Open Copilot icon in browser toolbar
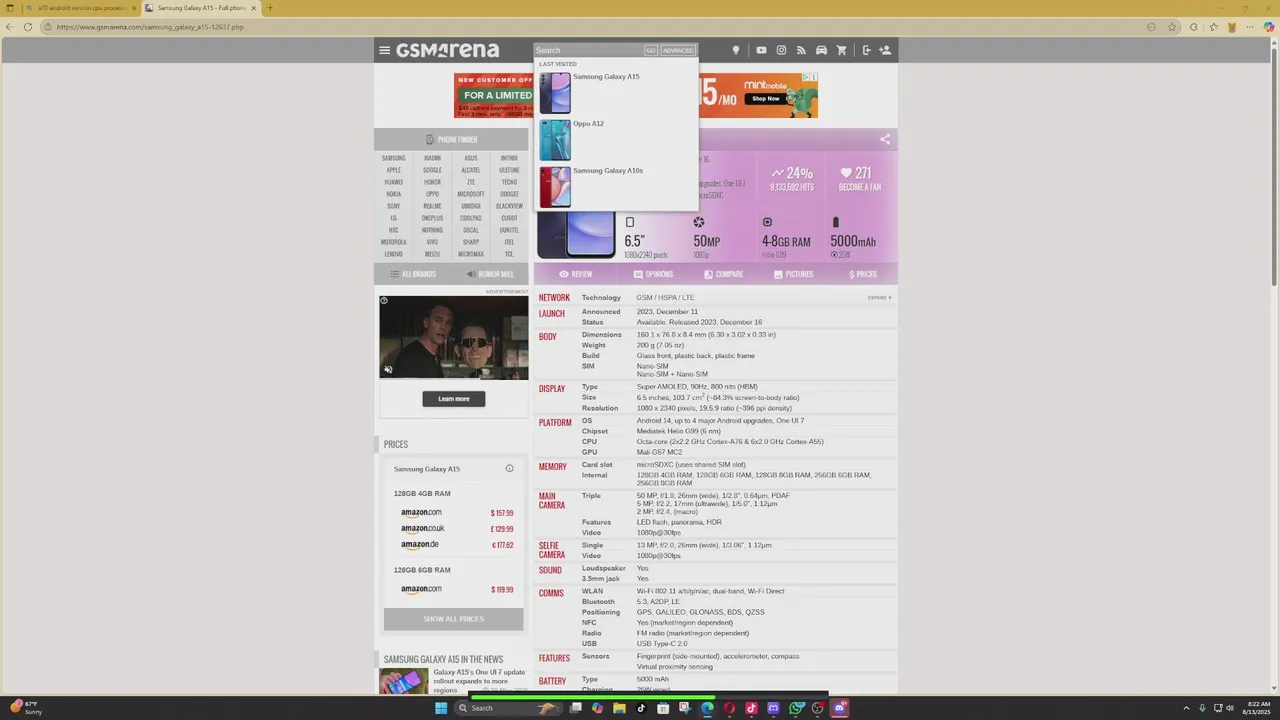The width and height of the screenshot is (1280, 720). [1270, 27]
